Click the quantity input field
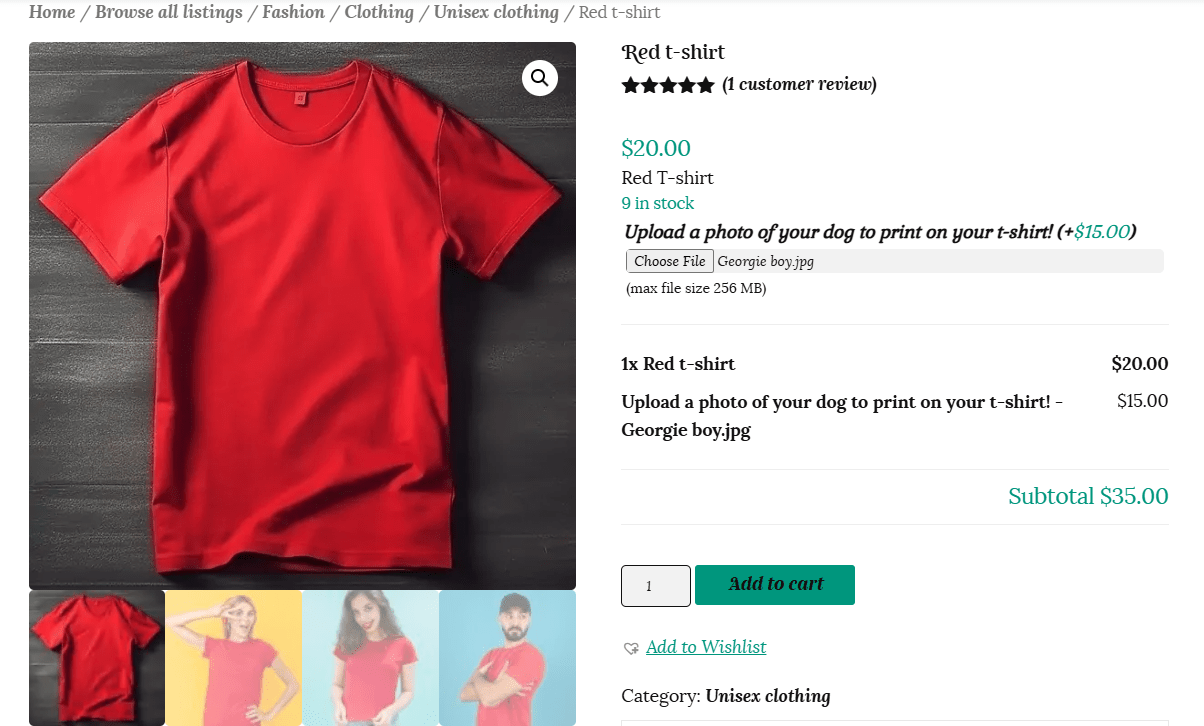The image size is (1204, 726). click(656, 586)
